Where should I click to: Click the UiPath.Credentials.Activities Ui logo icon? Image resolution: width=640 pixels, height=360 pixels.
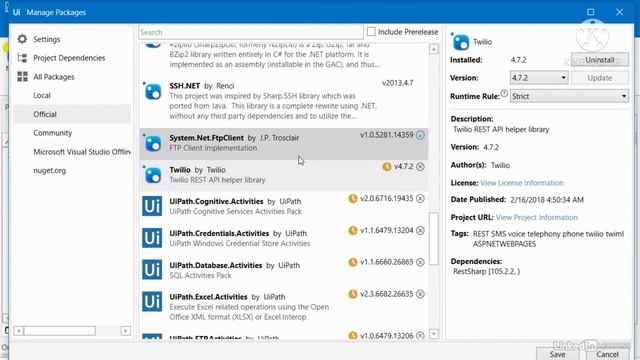pyautogui.click(x=152, y=238)
